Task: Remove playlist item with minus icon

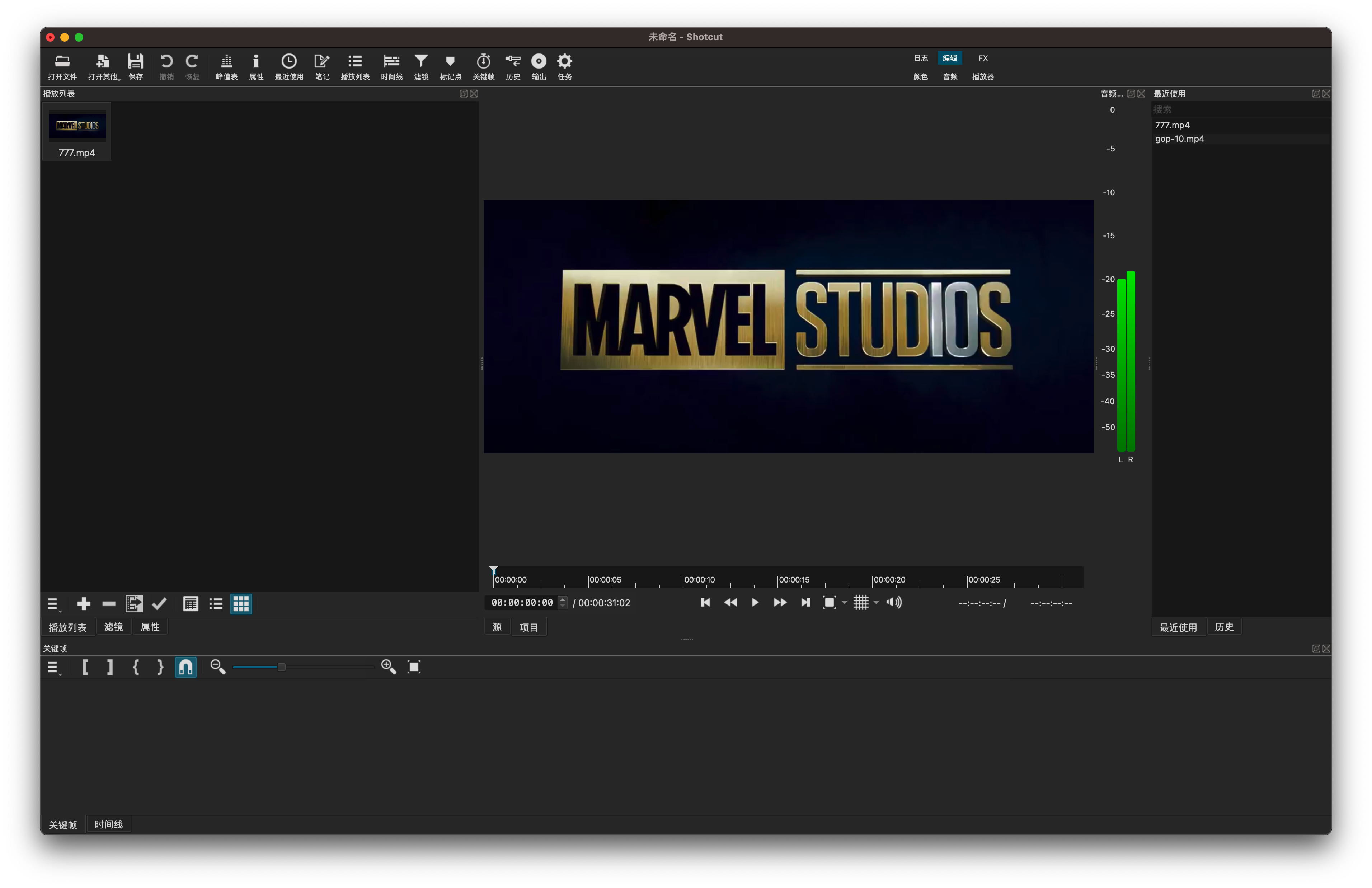Action: [109, 604]
